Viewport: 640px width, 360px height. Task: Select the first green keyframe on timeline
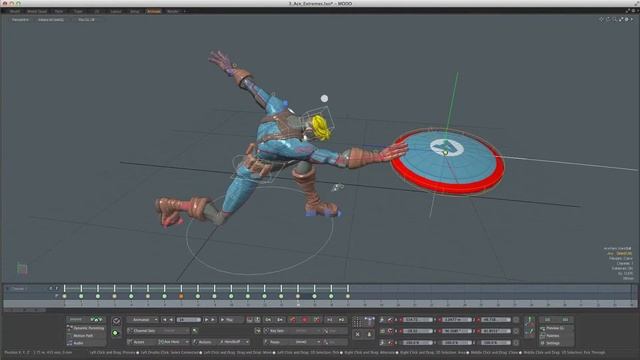click(64, 296)
